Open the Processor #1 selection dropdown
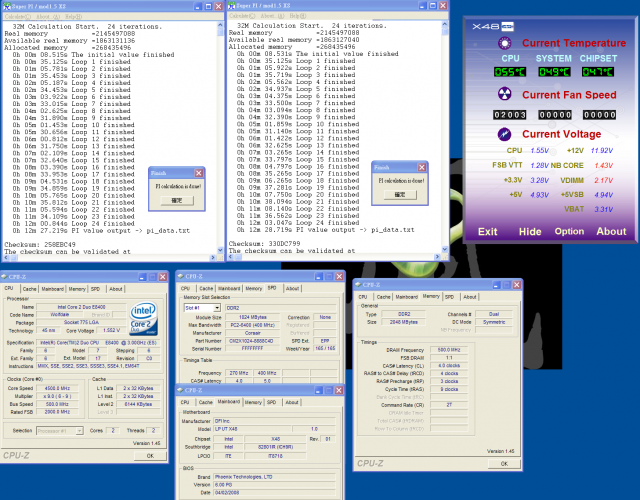Screen dimensions: 640x500 pyautogui.click(x=79, y=431)
